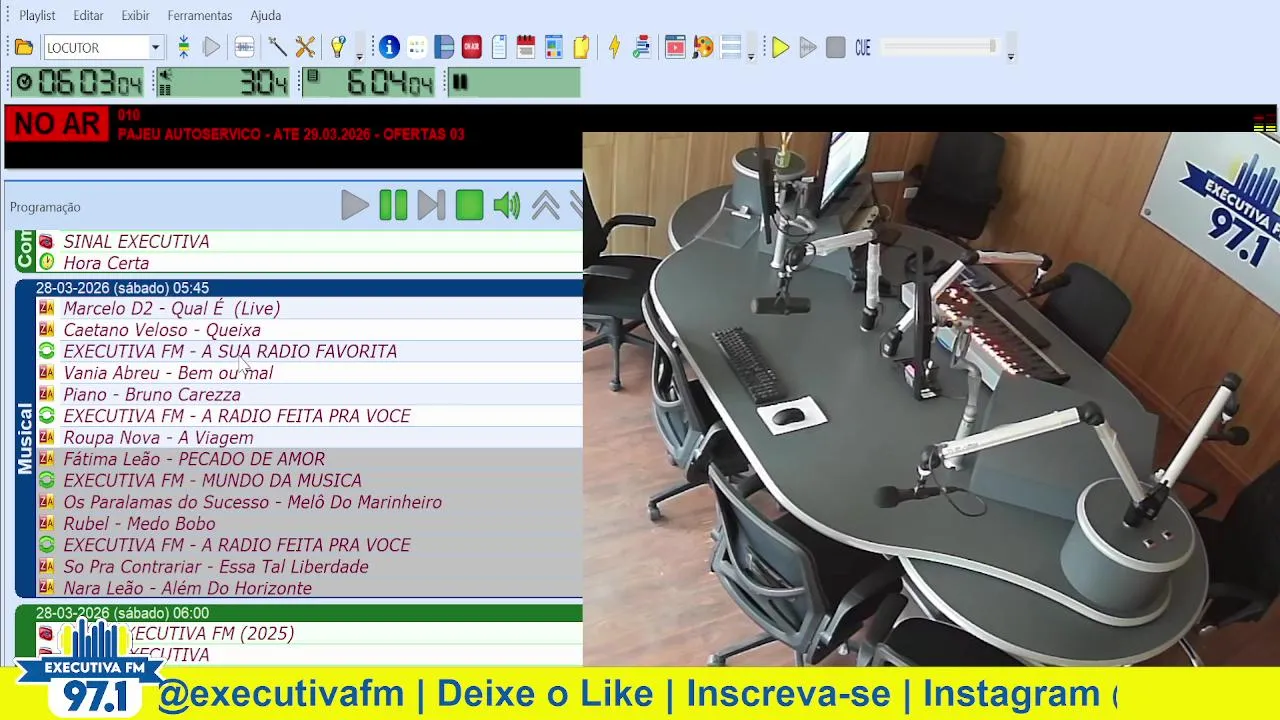The image size is (1280, 720).
Task: Open the red video window icon
Action: (675, 47)
